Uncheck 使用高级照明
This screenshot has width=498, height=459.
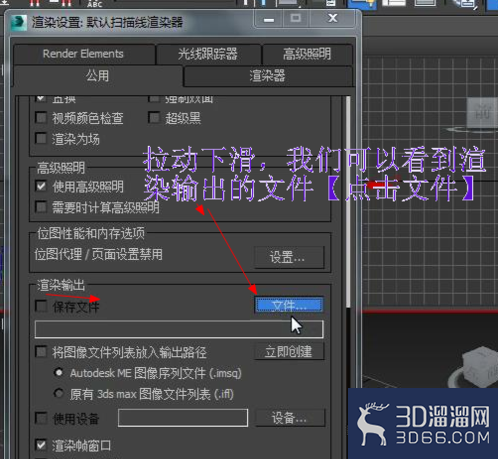pos(41,186)
